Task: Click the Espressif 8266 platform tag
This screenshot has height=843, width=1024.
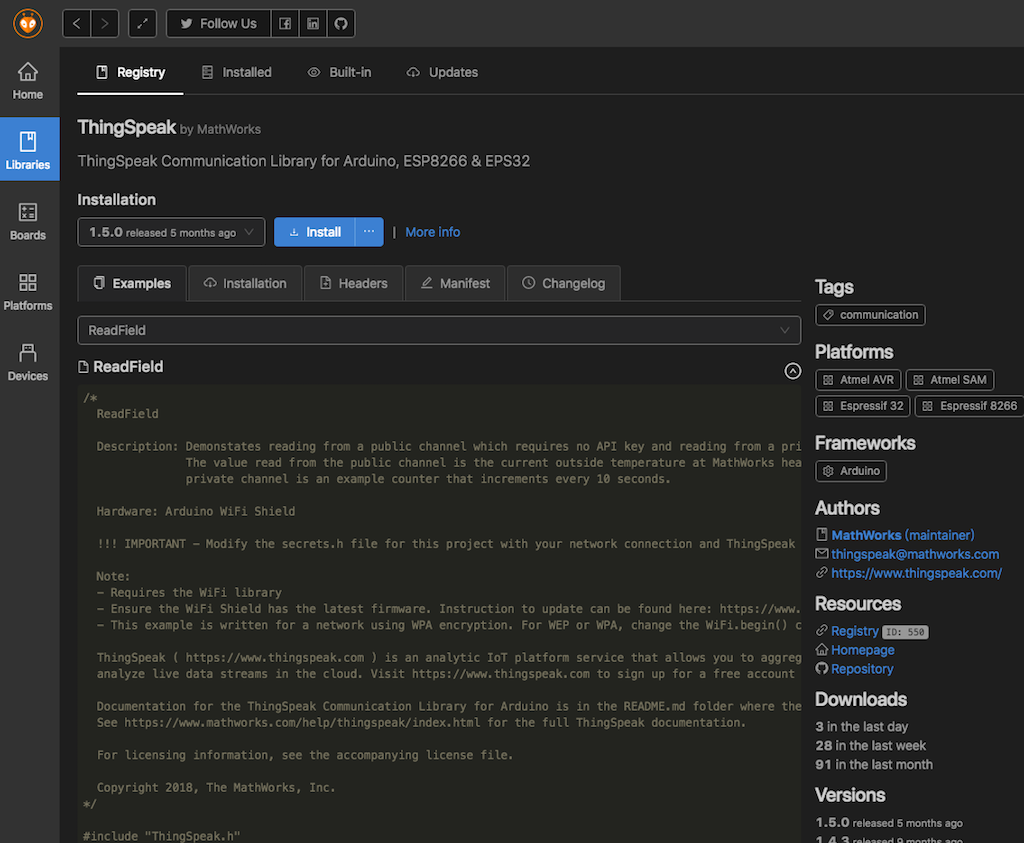Action: click(969, 406)
